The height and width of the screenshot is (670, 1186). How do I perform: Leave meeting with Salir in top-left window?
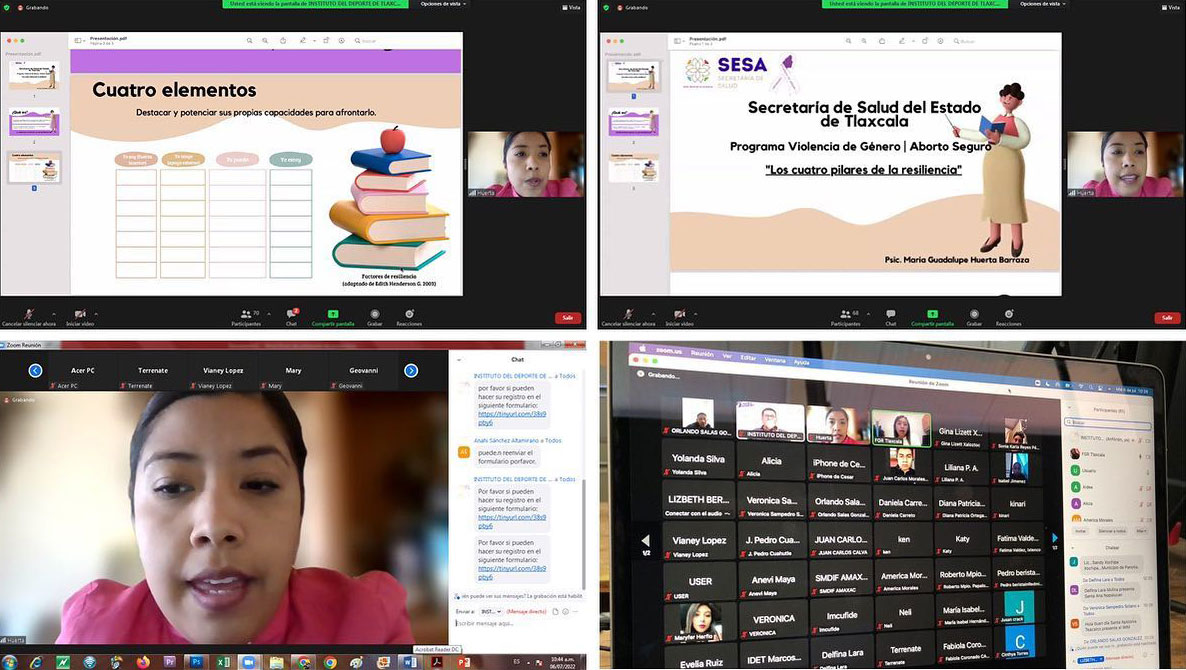pos(568,318)
